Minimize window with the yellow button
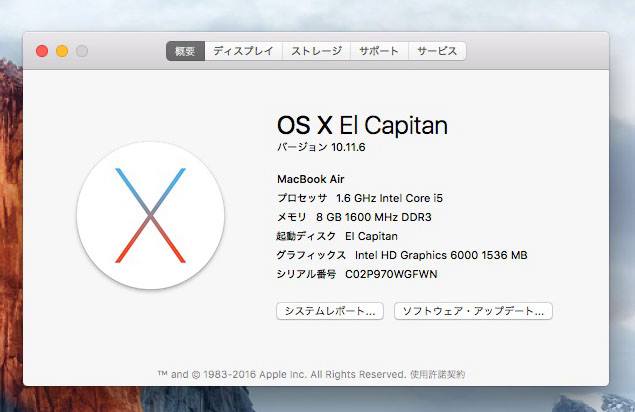This screenshot has height=412, width=635. [x=62, y=51]
